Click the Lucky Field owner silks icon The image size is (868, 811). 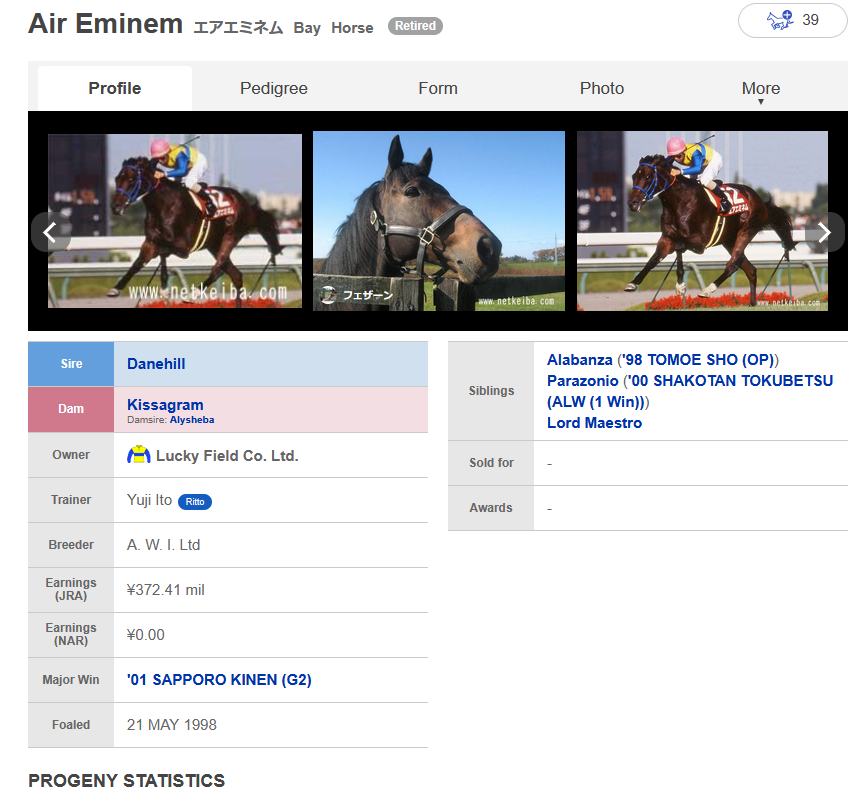(x=138, y=455)
